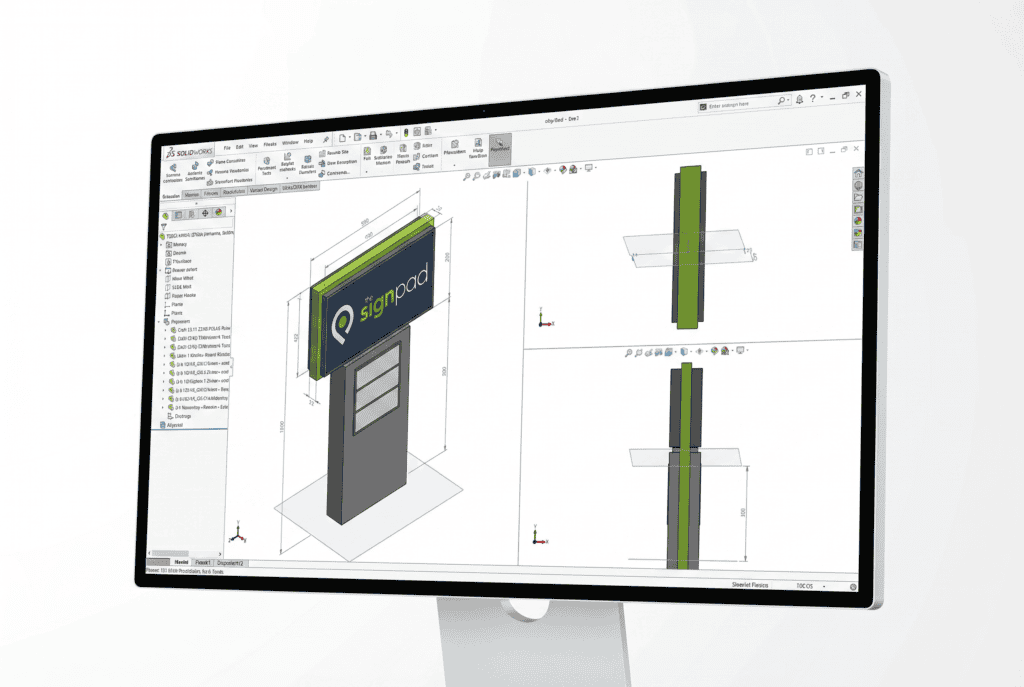
Task: Click the Save icon in the toolbar
Action: click(x=373, y=133)
